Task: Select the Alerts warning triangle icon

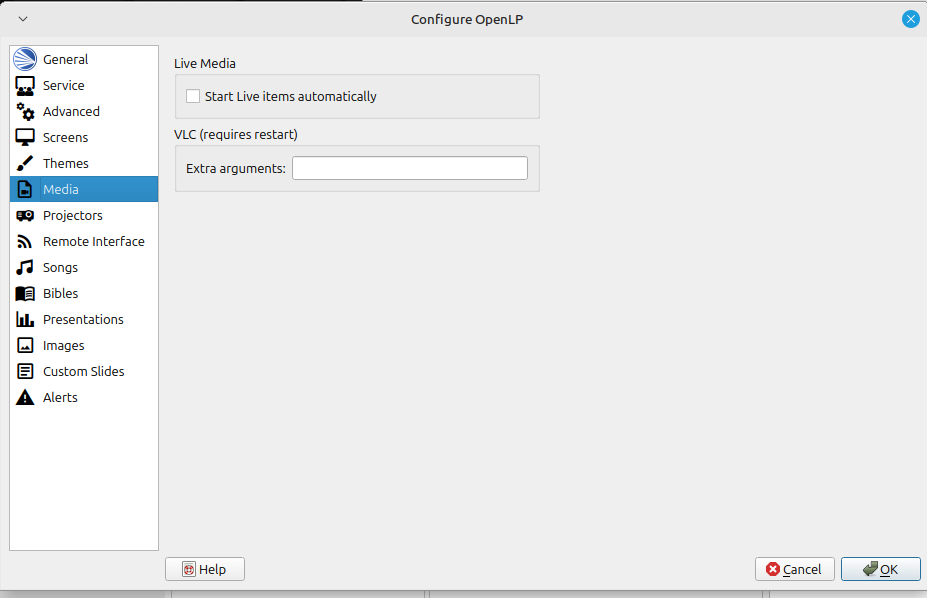Action: click(25, 397)
